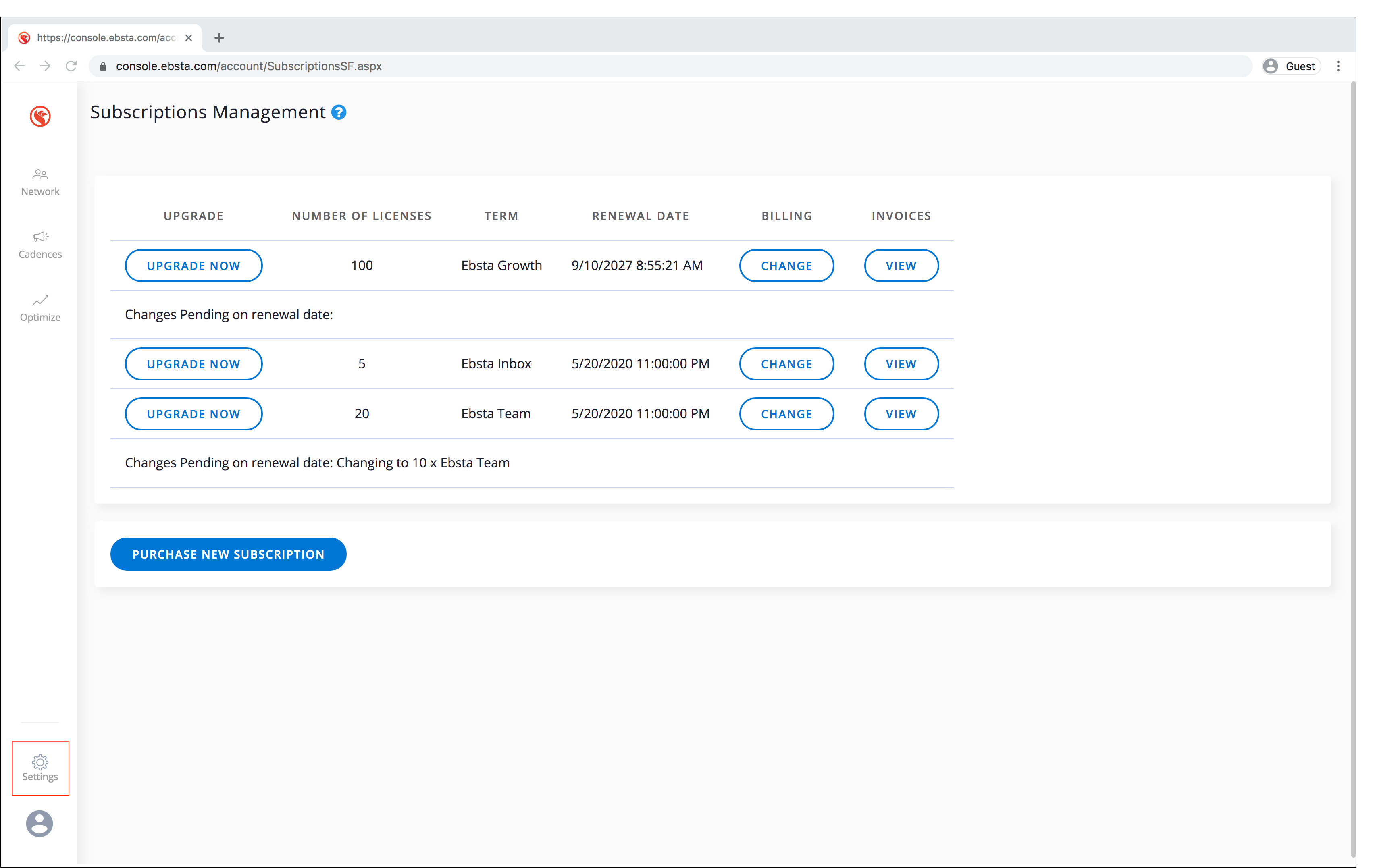Open the Optimize chart icon

pyautogui.click(x=40, y=300)
